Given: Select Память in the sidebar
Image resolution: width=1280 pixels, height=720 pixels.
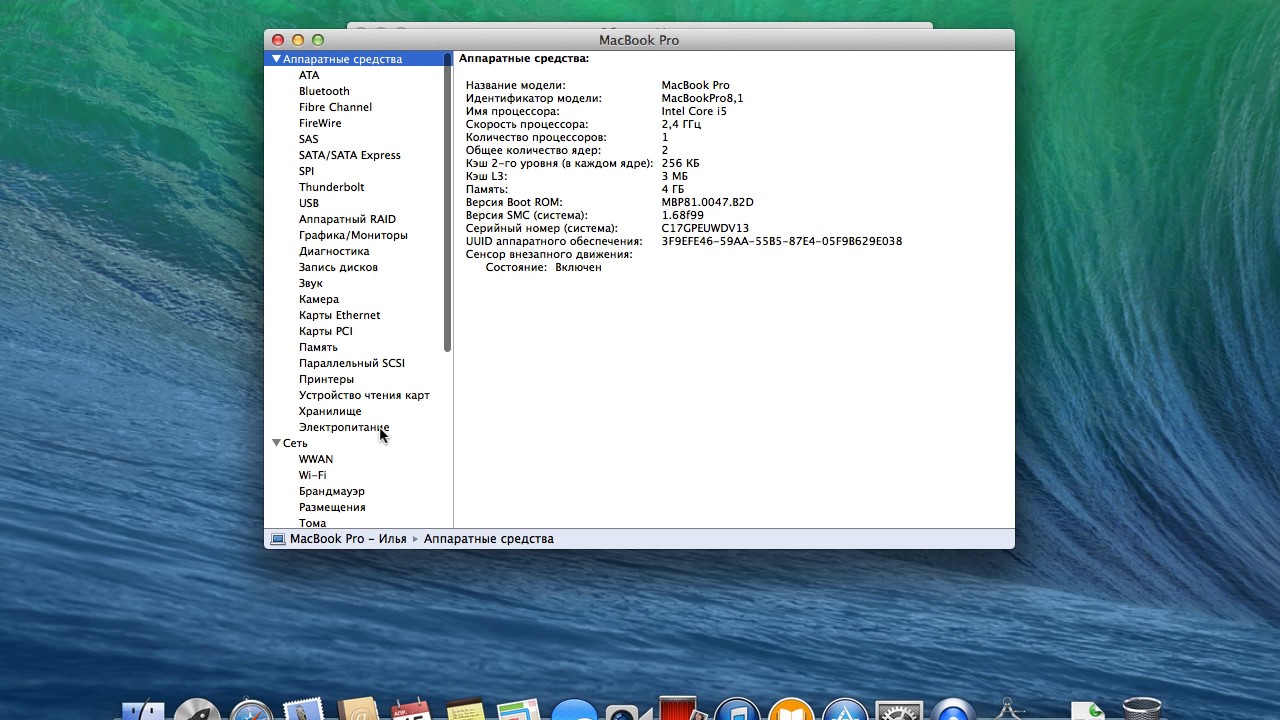Looking at the screenshot, I should (x=318, y=347).
